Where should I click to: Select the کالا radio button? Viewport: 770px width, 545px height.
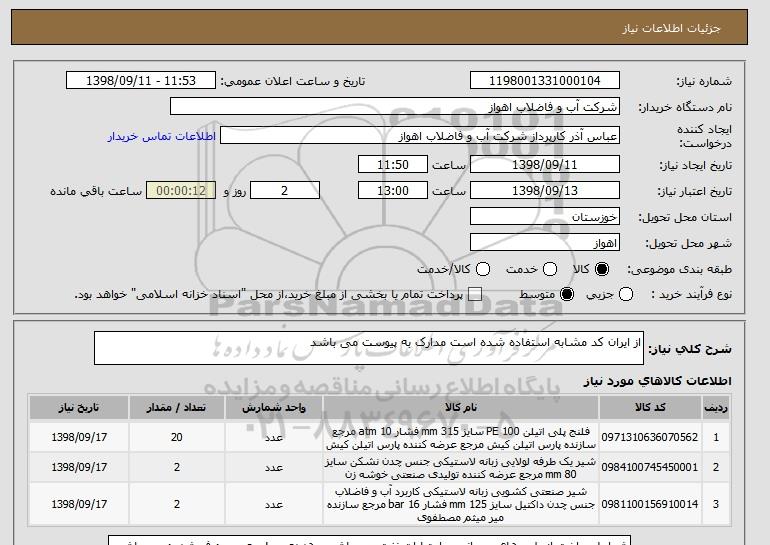point(602,269)
